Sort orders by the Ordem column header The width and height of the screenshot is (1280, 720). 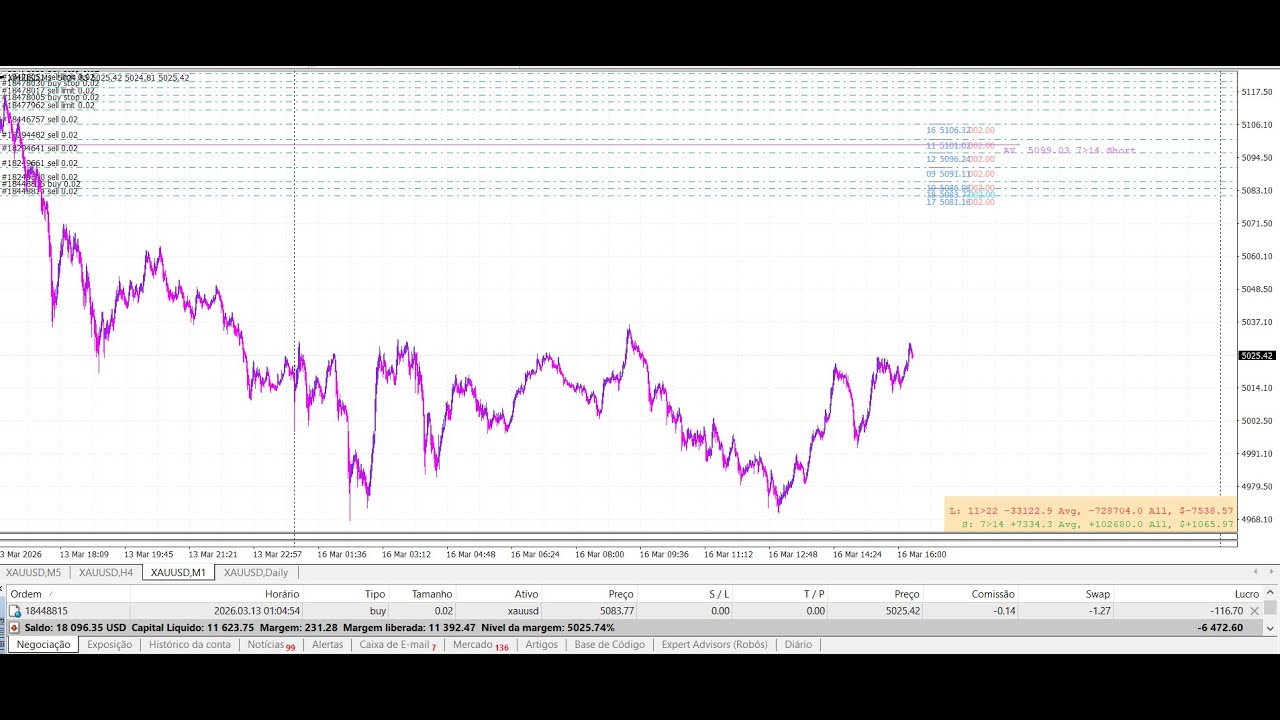pos(26,594)
